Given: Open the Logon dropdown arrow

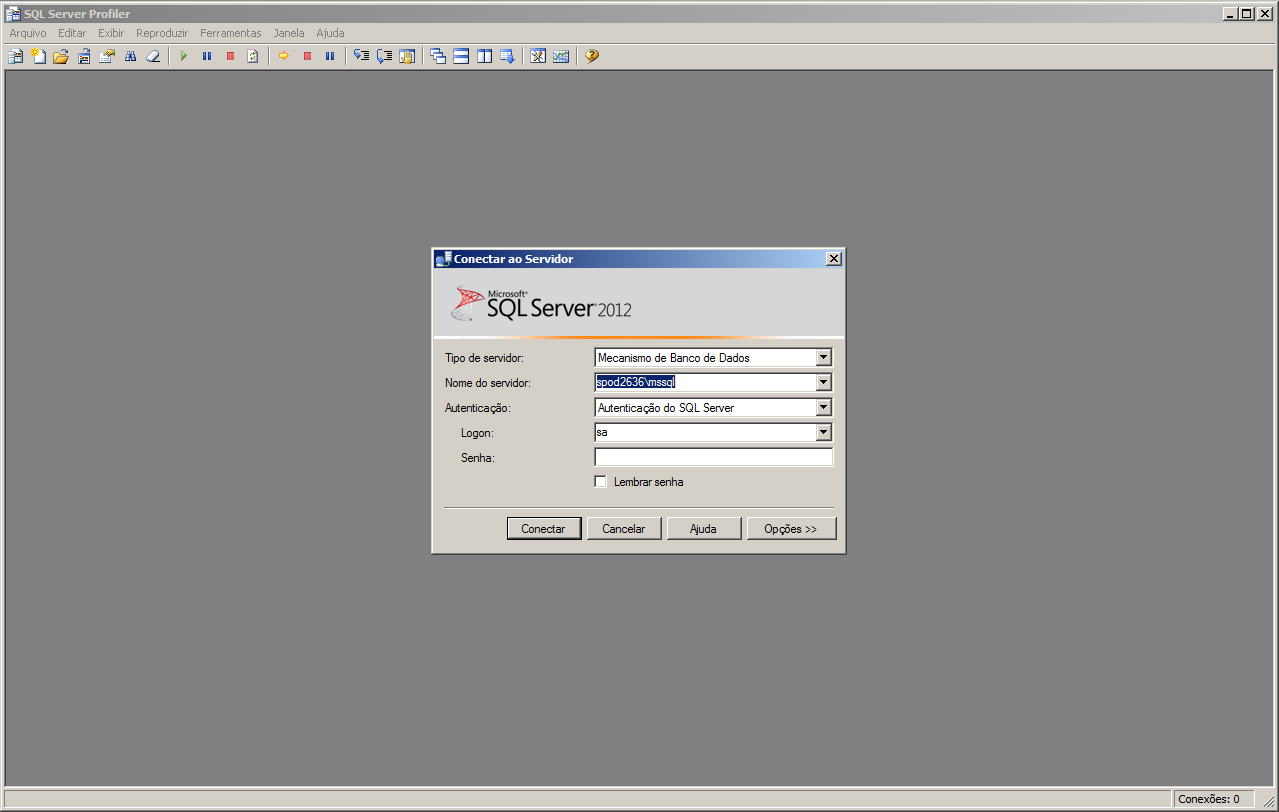Looking at the screenshot, I should click(823, 432).
